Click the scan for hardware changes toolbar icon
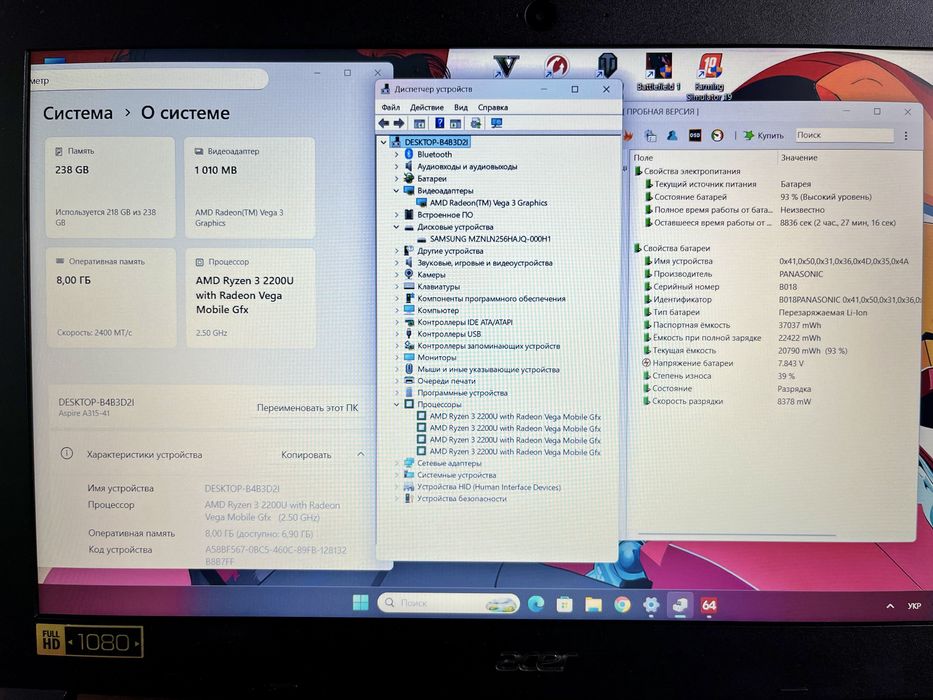933x700 pixels. [476, 123]
